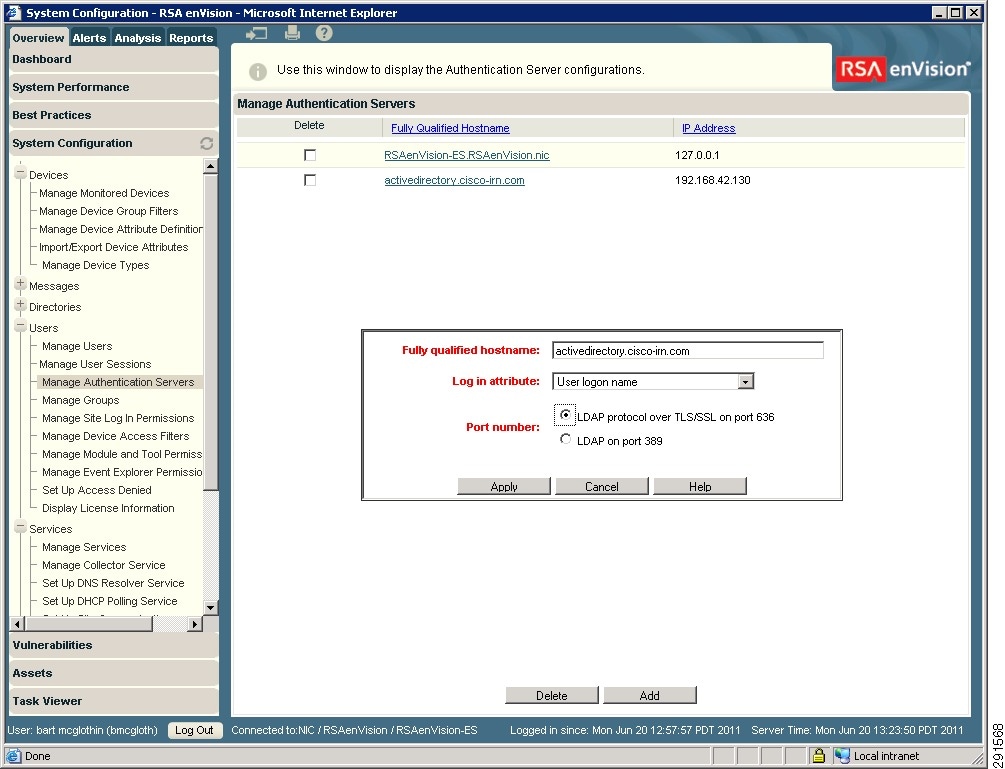Sort by IP Address column
The height and width of the screenshot is (769, 1005).
709,128
